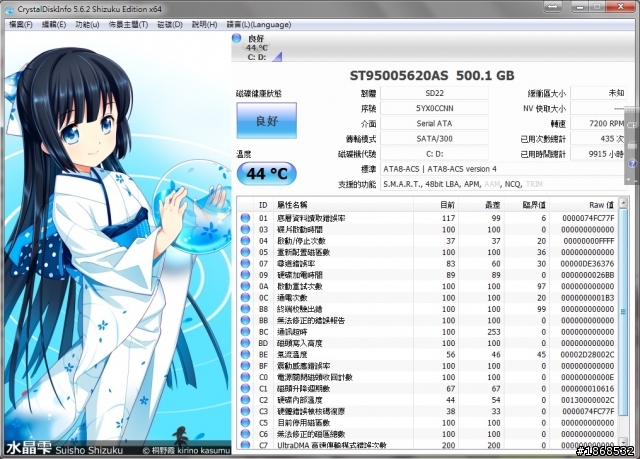Click status orb for attribute BE
Viewport: 640px width, 459px height.
[x=245, y=355]
